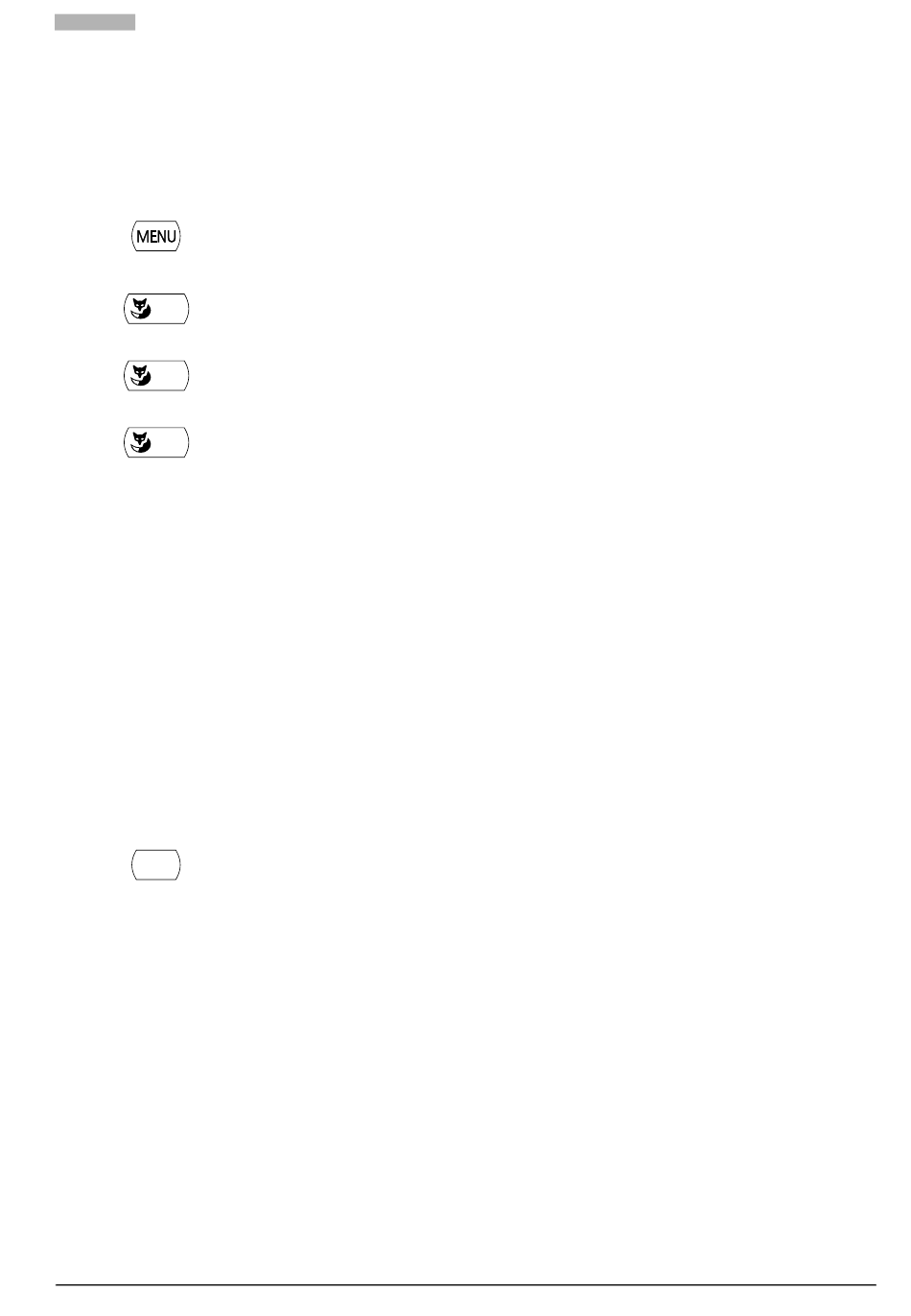Open the menu with the MENU button
The image size is (911, 1316).
pos(156,236)
